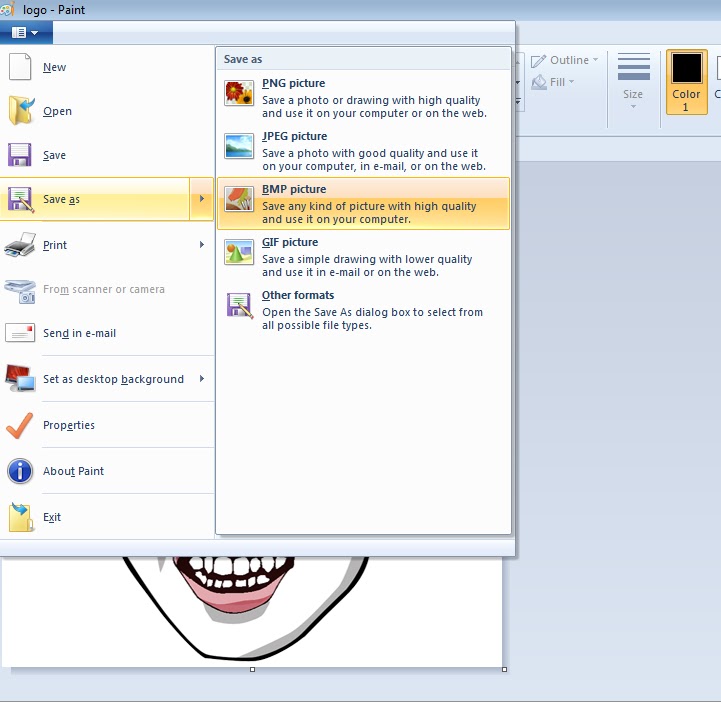Choose Save from the file menu

point(107,155)
